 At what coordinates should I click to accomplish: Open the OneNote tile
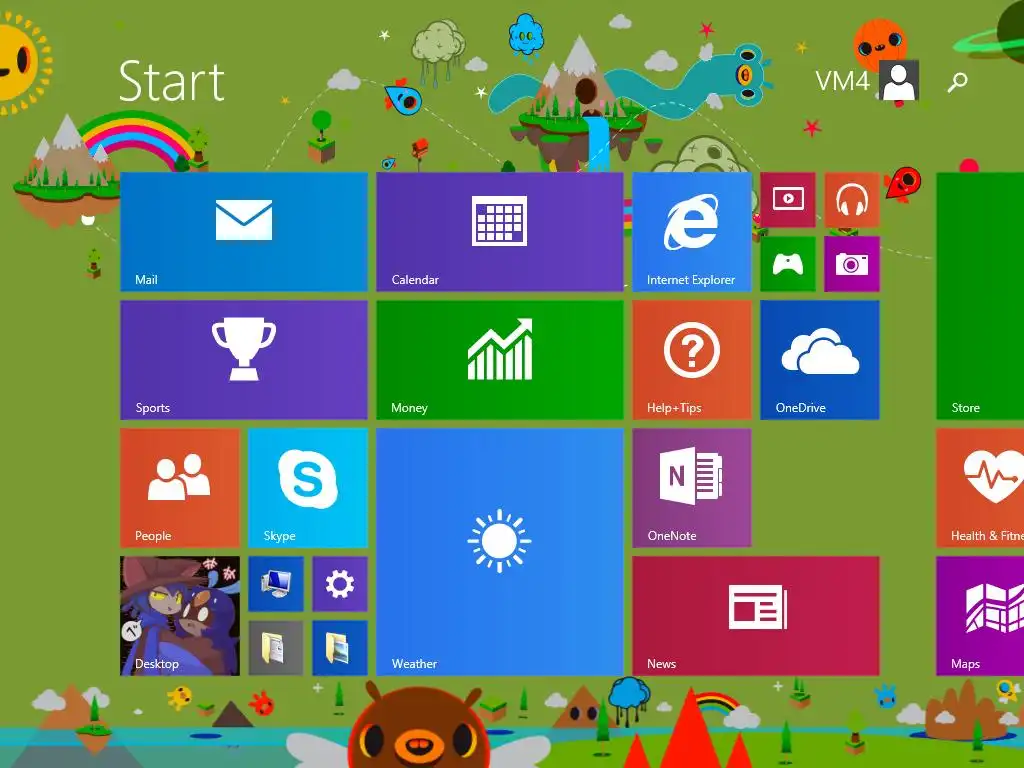[x=692, y=487]
